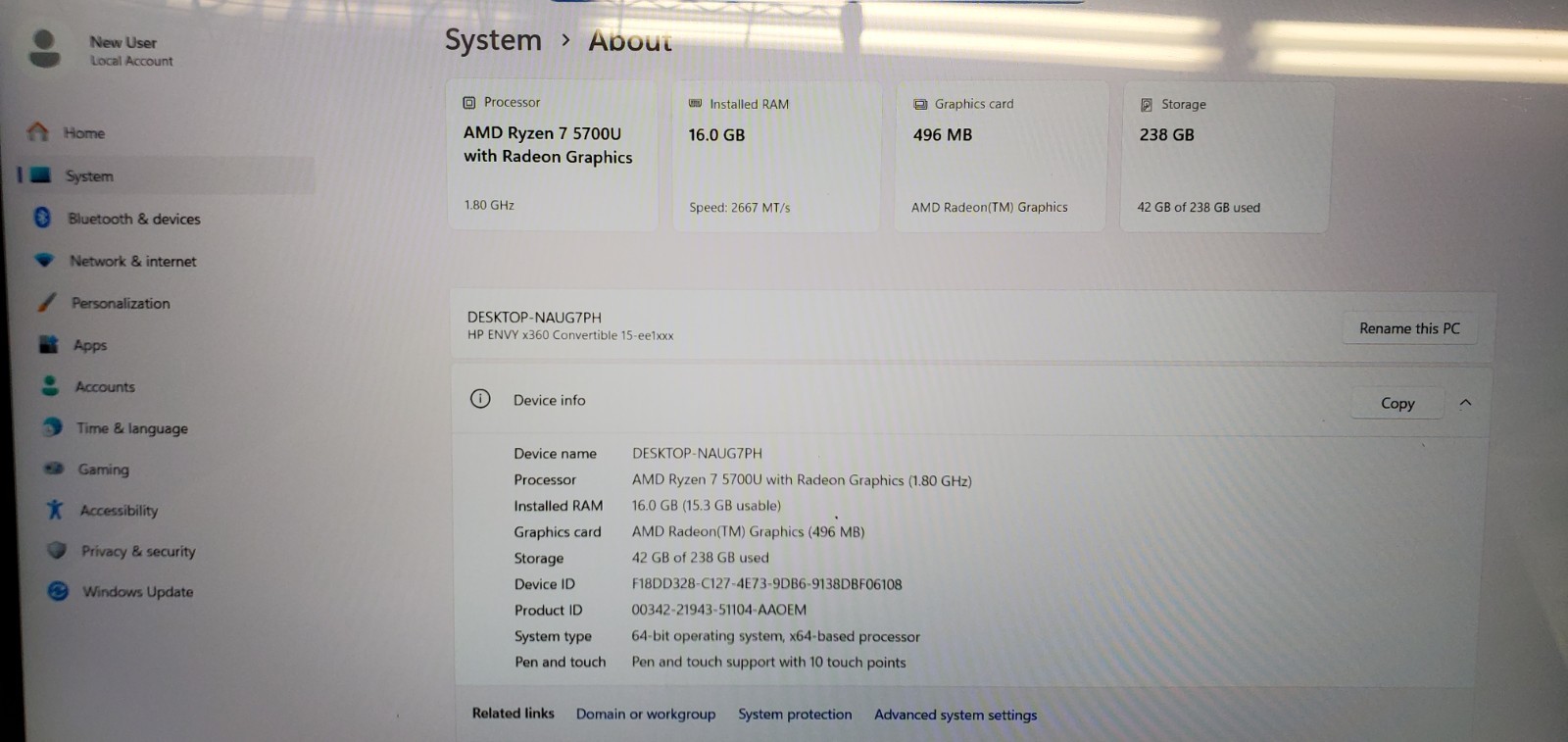Click the Windows Update refresh icon

59,591
